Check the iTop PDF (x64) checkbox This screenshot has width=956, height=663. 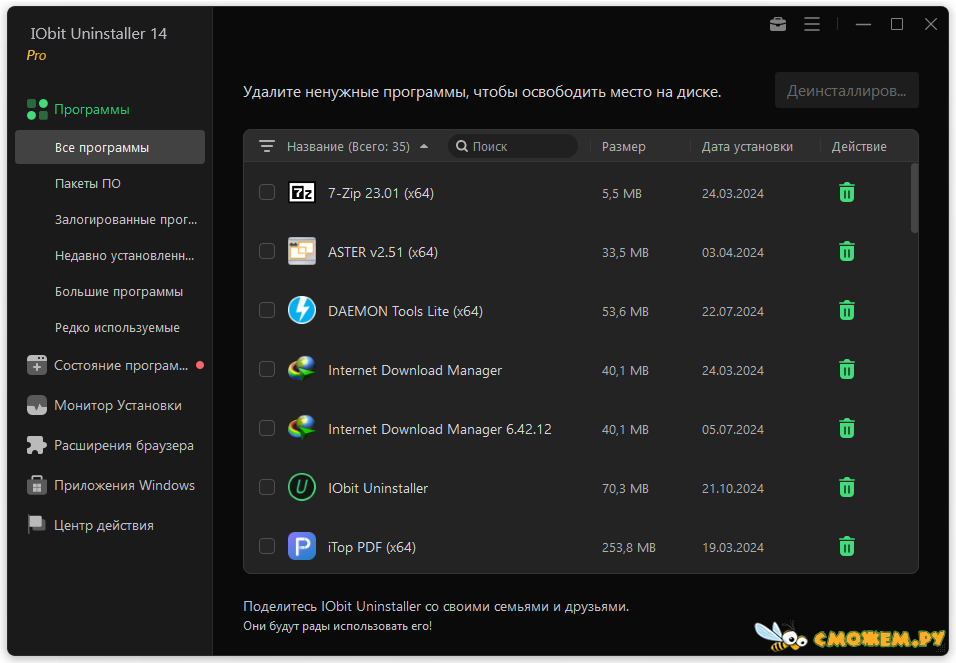point(267,546)
